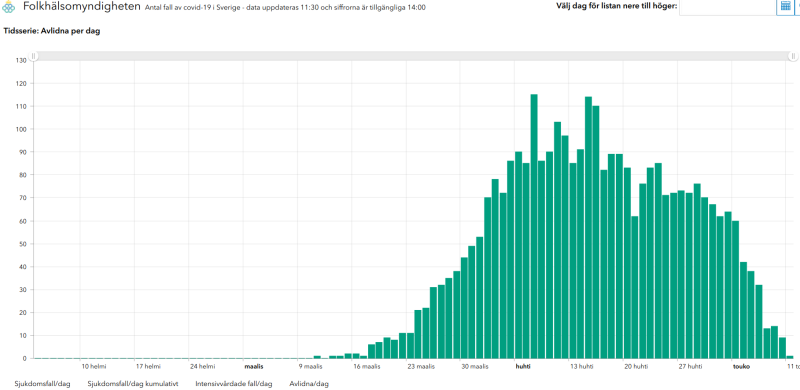Switch to the Sjukdomsfall/dag kumulativt tab

(x=133, y=384)
